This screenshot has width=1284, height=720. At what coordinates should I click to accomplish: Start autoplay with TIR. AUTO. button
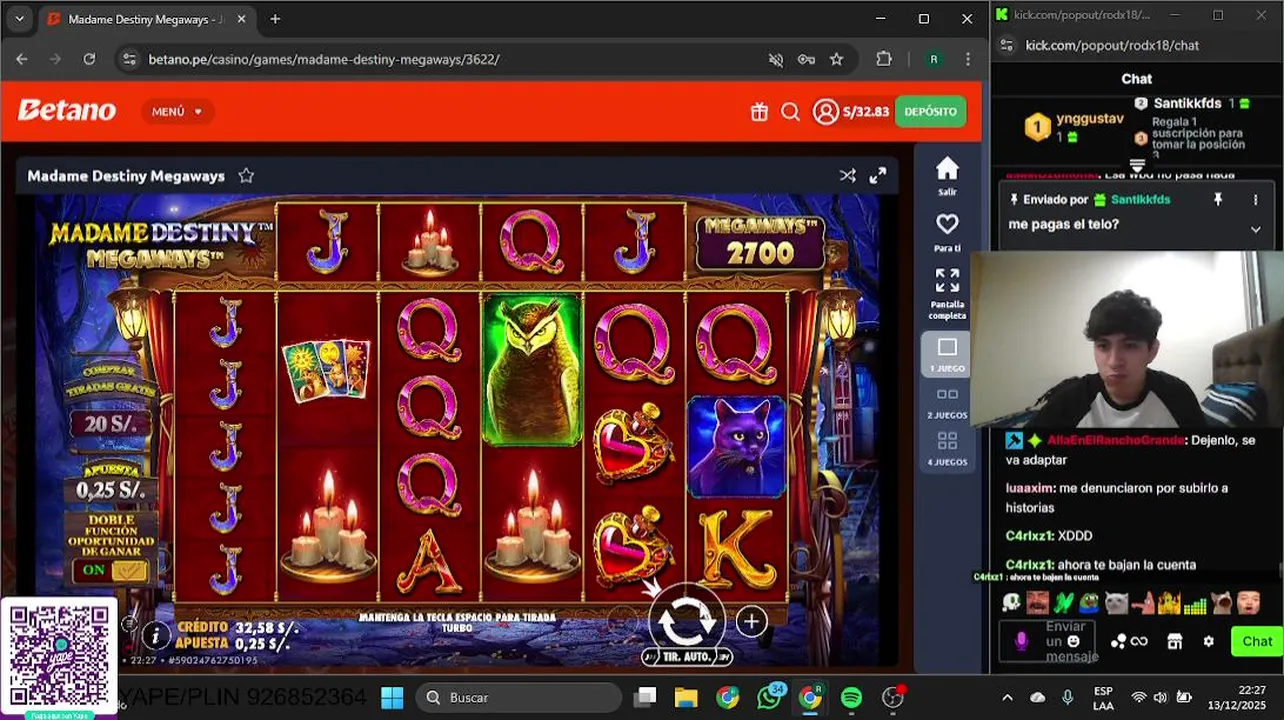coord(686,657)
